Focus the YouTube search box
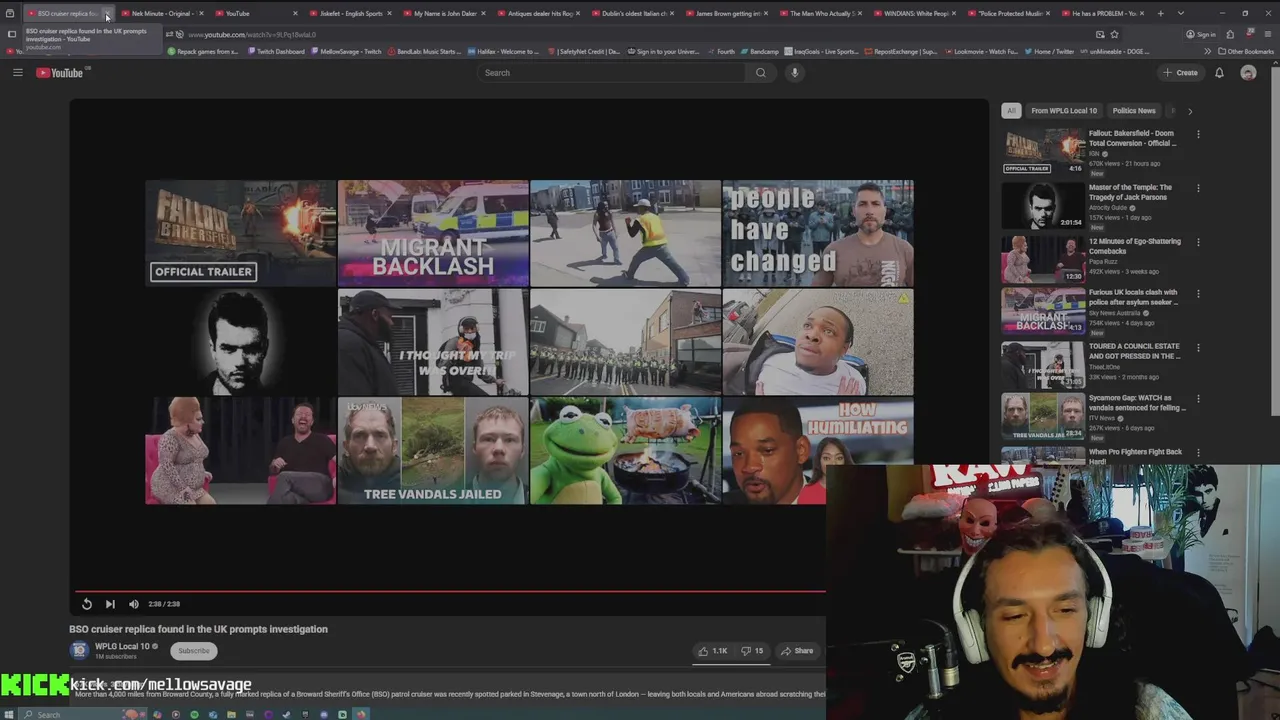Screen dimensions: 1280x720 [x=612, y=72]
